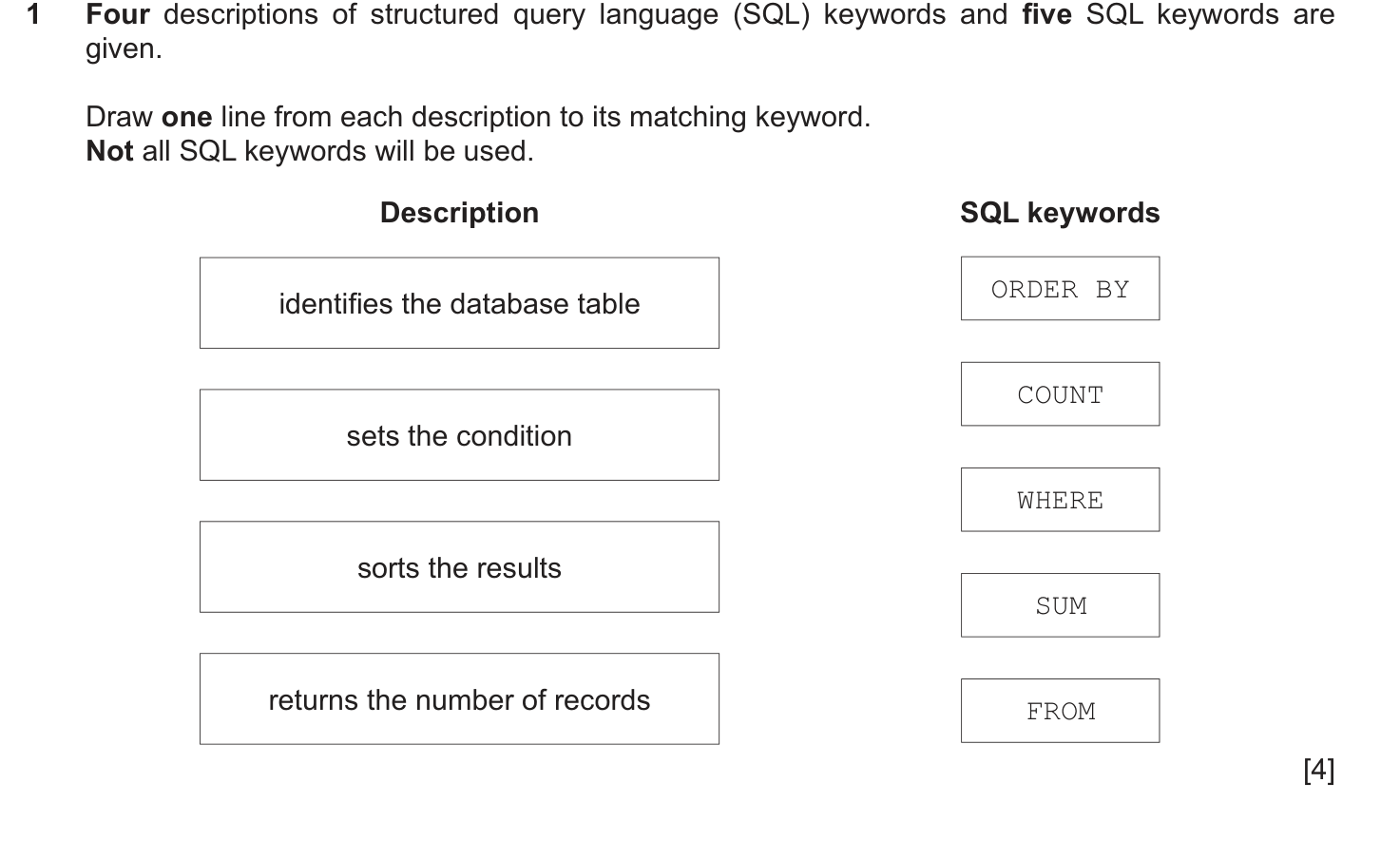The width and height of the screenshot is (1400, 859).
Task: Click the ORDER BY keyword box
Action: pos(1060,289)
